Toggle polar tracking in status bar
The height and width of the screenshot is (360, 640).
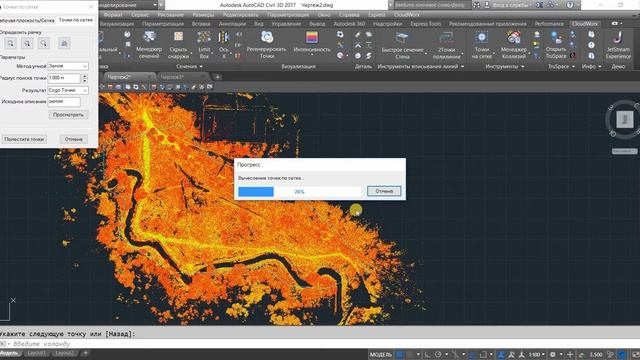pos(438,354)
